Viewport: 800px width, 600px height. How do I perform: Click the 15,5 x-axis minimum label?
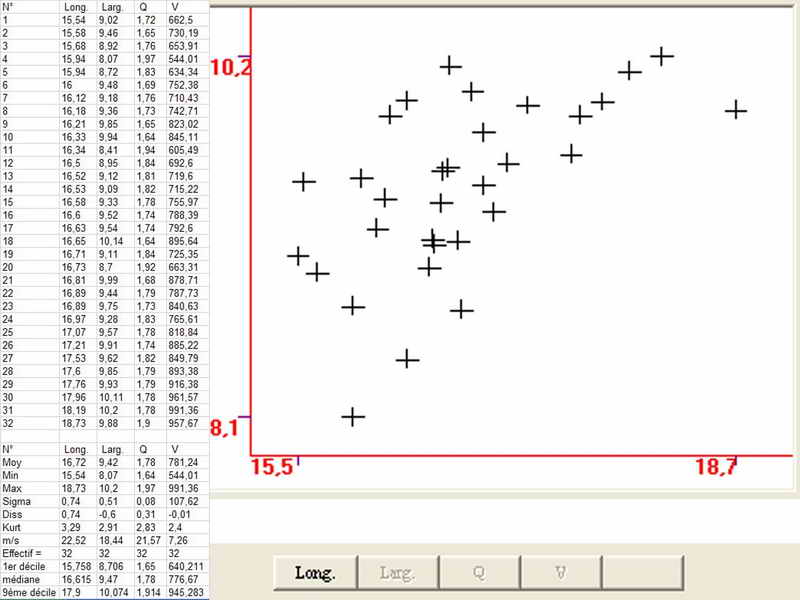tap(273, 466)
